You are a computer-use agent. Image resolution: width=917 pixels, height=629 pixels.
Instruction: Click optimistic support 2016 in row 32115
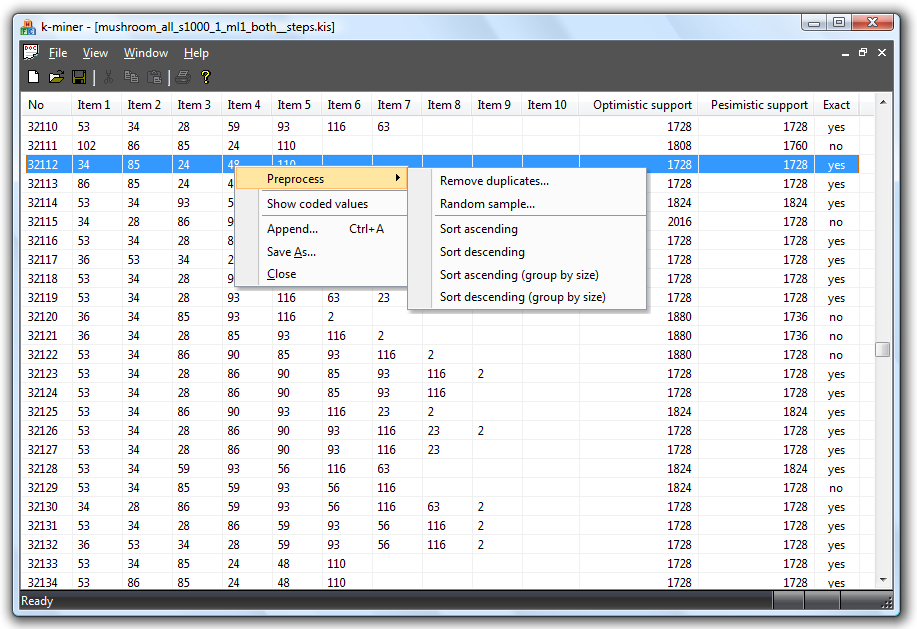[x=679, y=222]
